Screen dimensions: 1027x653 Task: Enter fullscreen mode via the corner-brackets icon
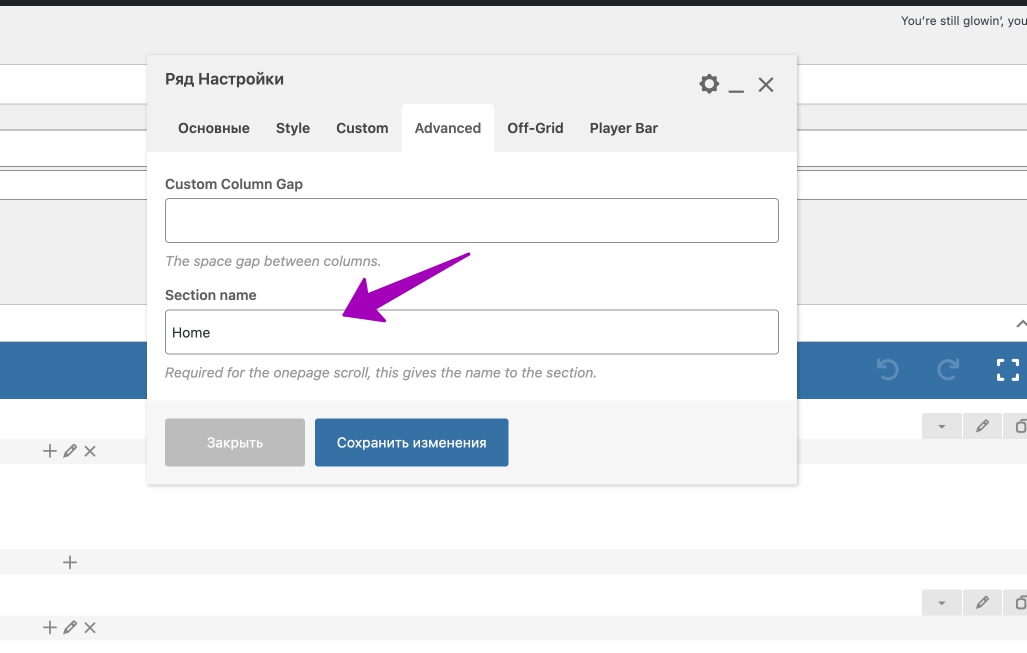pos(1008,370)
